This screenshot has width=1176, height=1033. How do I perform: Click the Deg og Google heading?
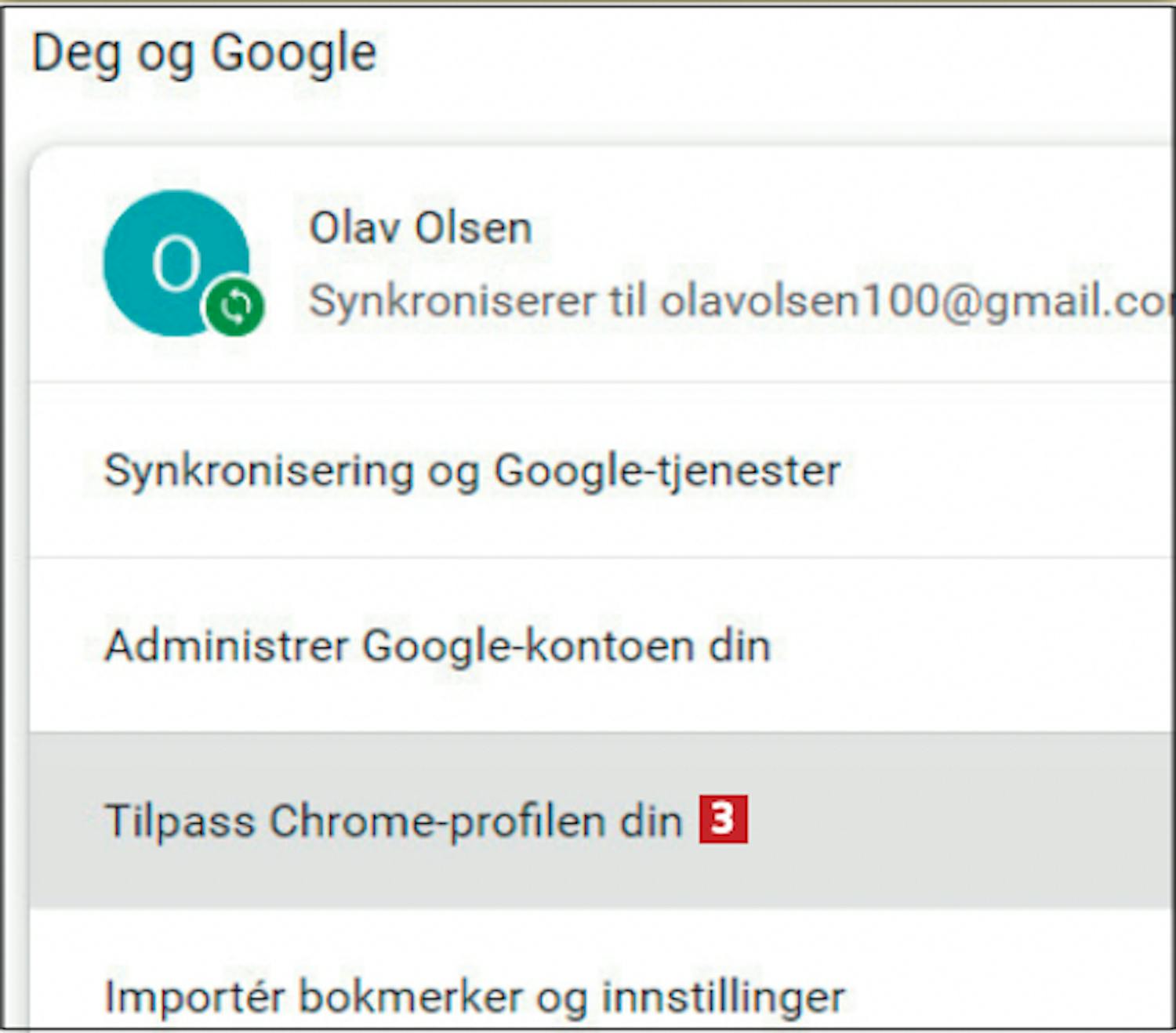click(x=204, y=53)
